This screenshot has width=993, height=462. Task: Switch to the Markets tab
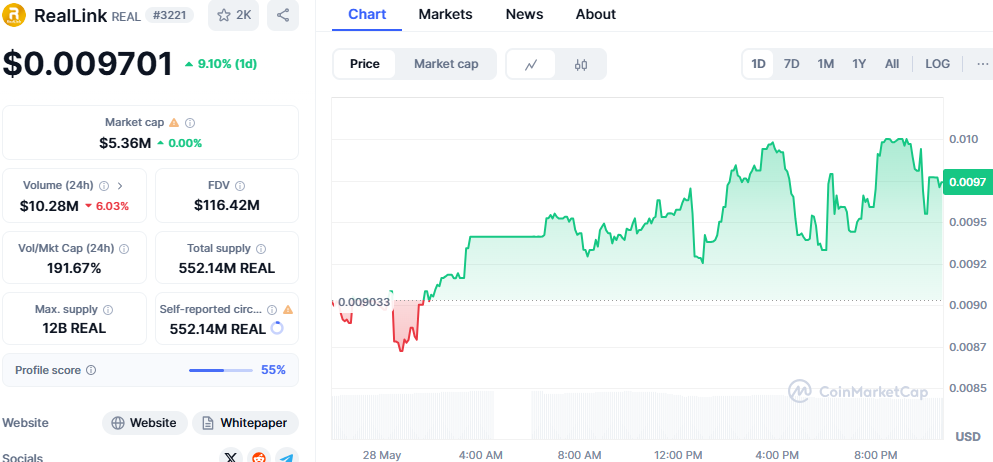coord(445,14)
